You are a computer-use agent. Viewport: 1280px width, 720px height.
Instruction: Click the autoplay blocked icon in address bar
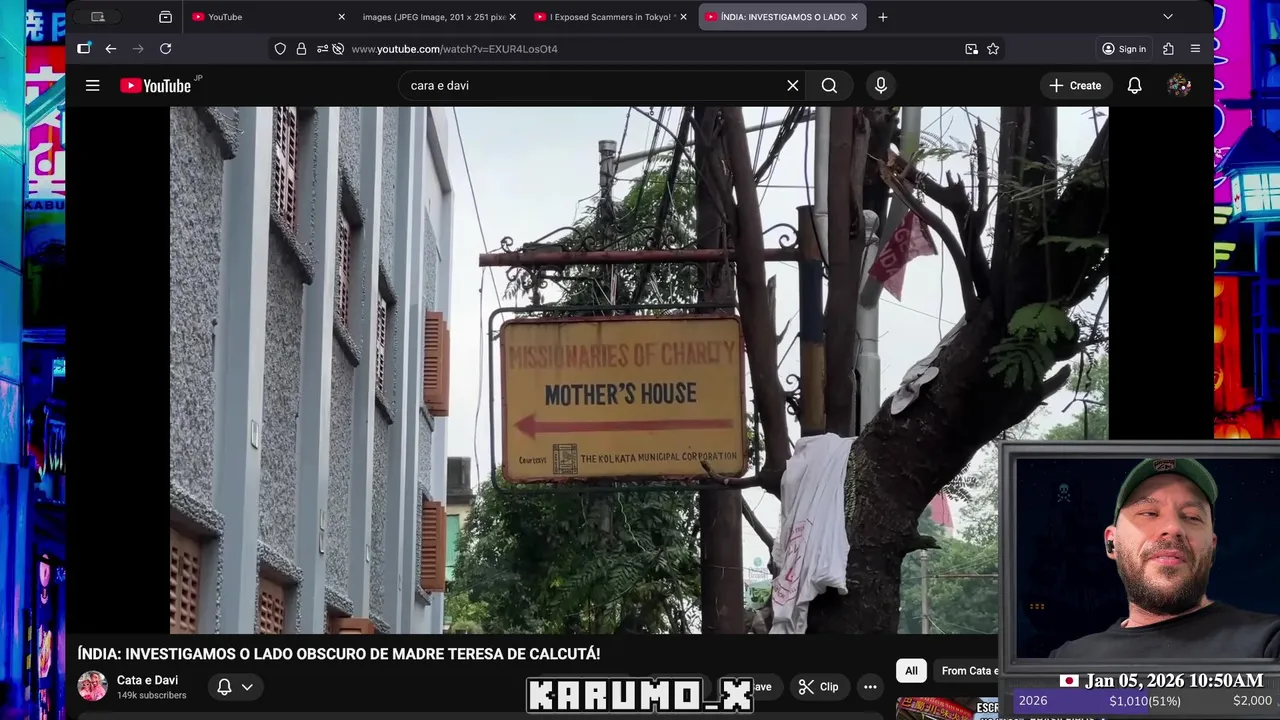pyautogui.click(x=338, y=49)
